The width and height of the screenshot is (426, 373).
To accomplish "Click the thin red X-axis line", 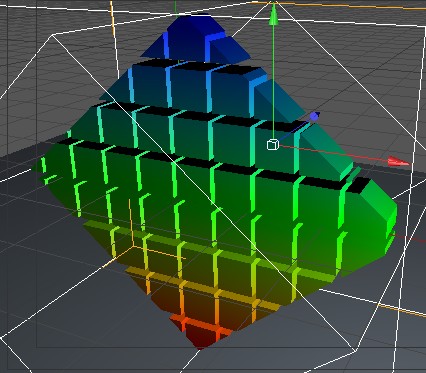I will pyautogui.click(x=333, y=153).
